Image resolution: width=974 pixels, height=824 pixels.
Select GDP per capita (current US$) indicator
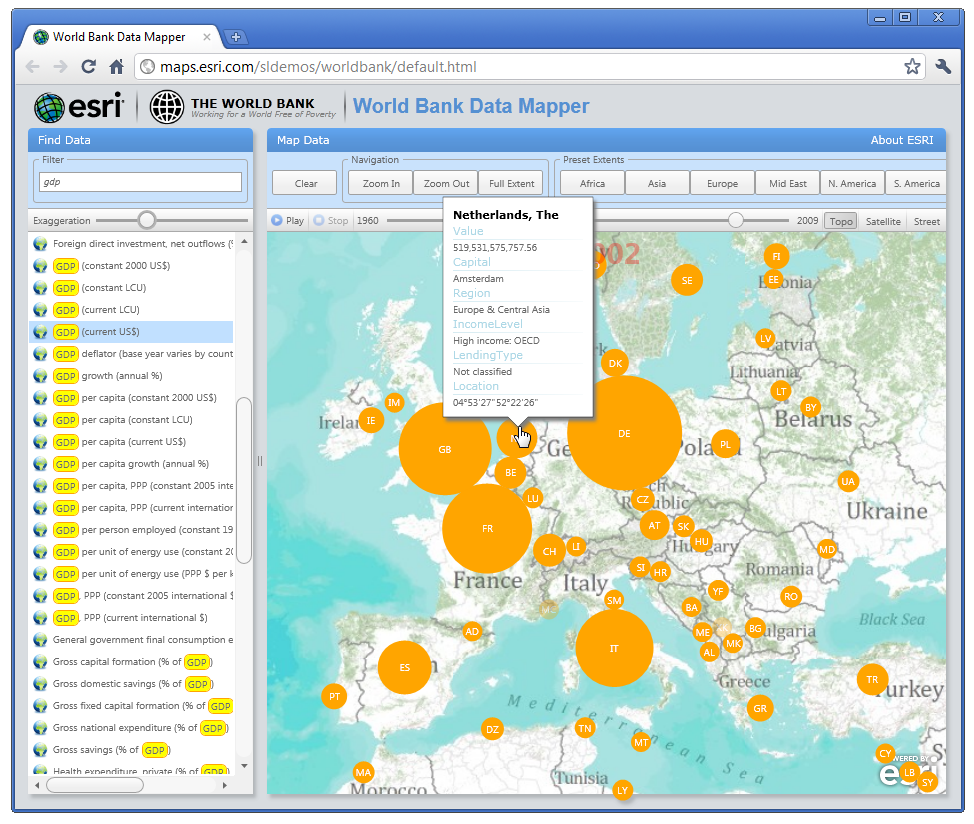point(131,441)
